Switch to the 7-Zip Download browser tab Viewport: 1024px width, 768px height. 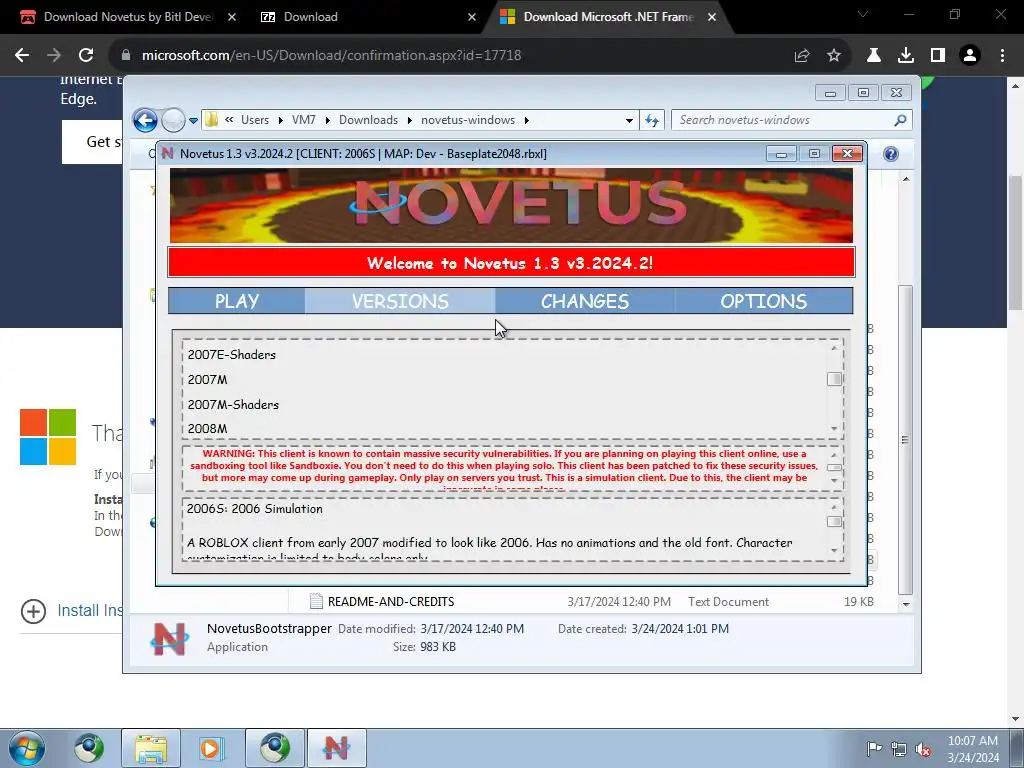tap(310, 17)
